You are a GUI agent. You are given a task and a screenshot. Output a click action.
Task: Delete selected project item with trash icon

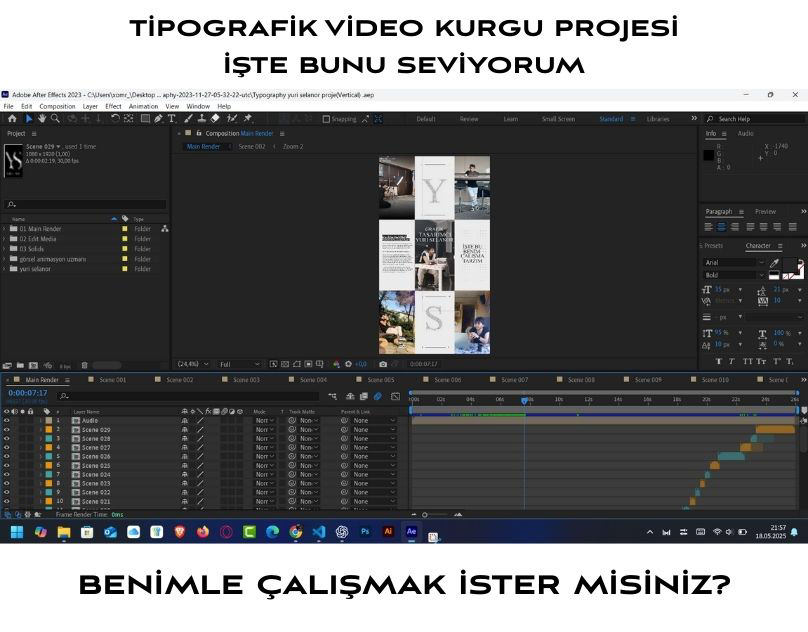click(x=85, y=365)
